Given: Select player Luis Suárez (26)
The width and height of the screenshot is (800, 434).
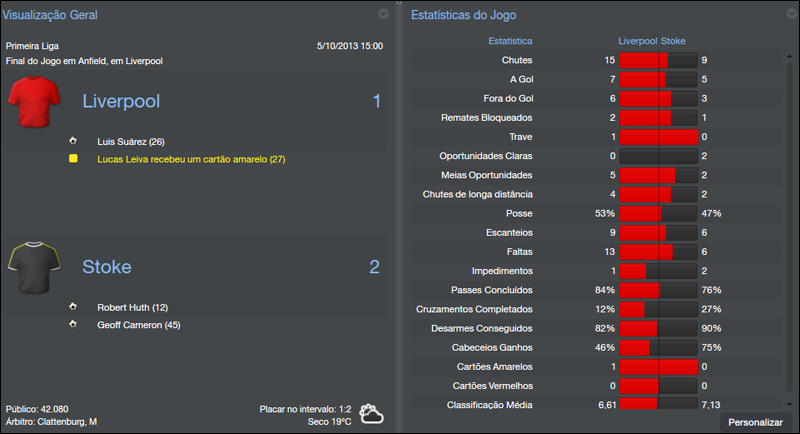Looking at the screenshot, I should coord(131,142).
